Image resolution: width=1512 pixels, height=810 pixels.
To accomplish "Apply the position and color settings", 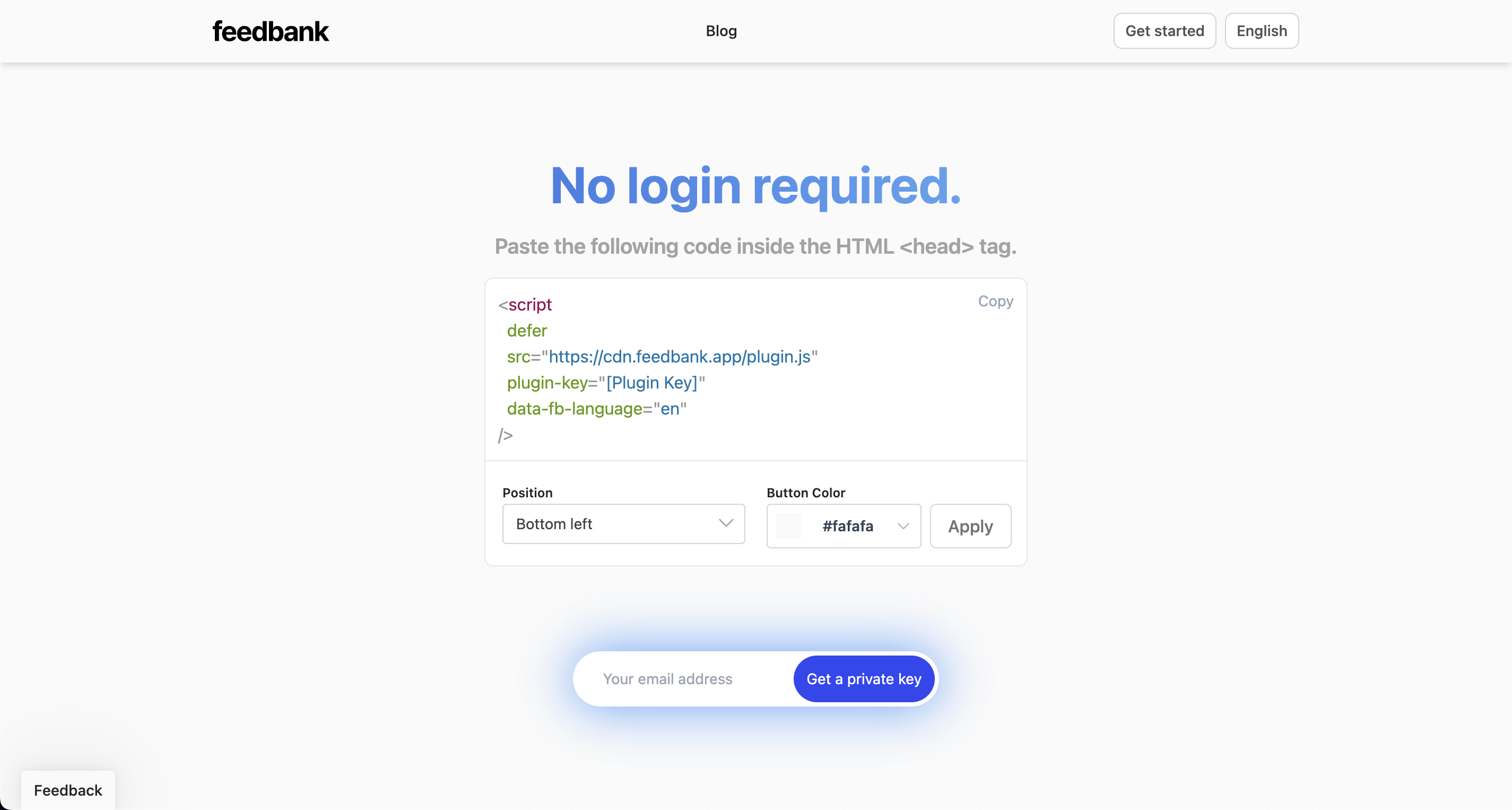I will (970, 525).
